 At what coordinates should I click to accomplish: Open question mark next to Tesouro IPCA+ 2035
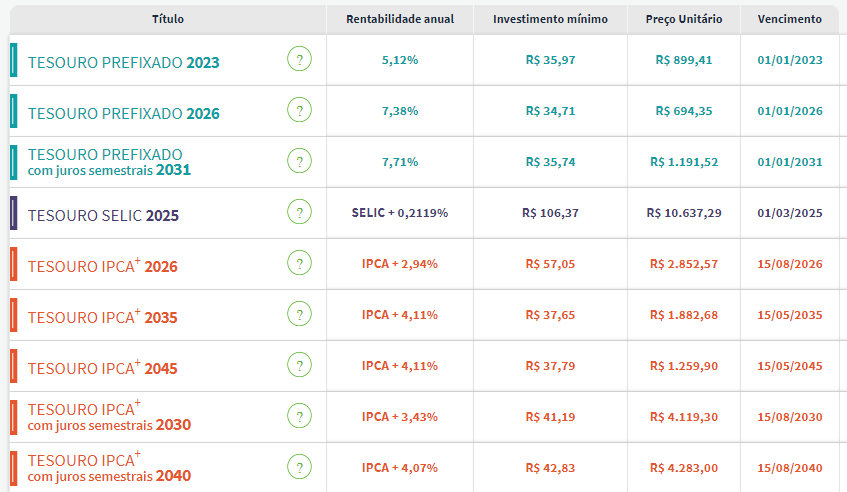point(299,315)
